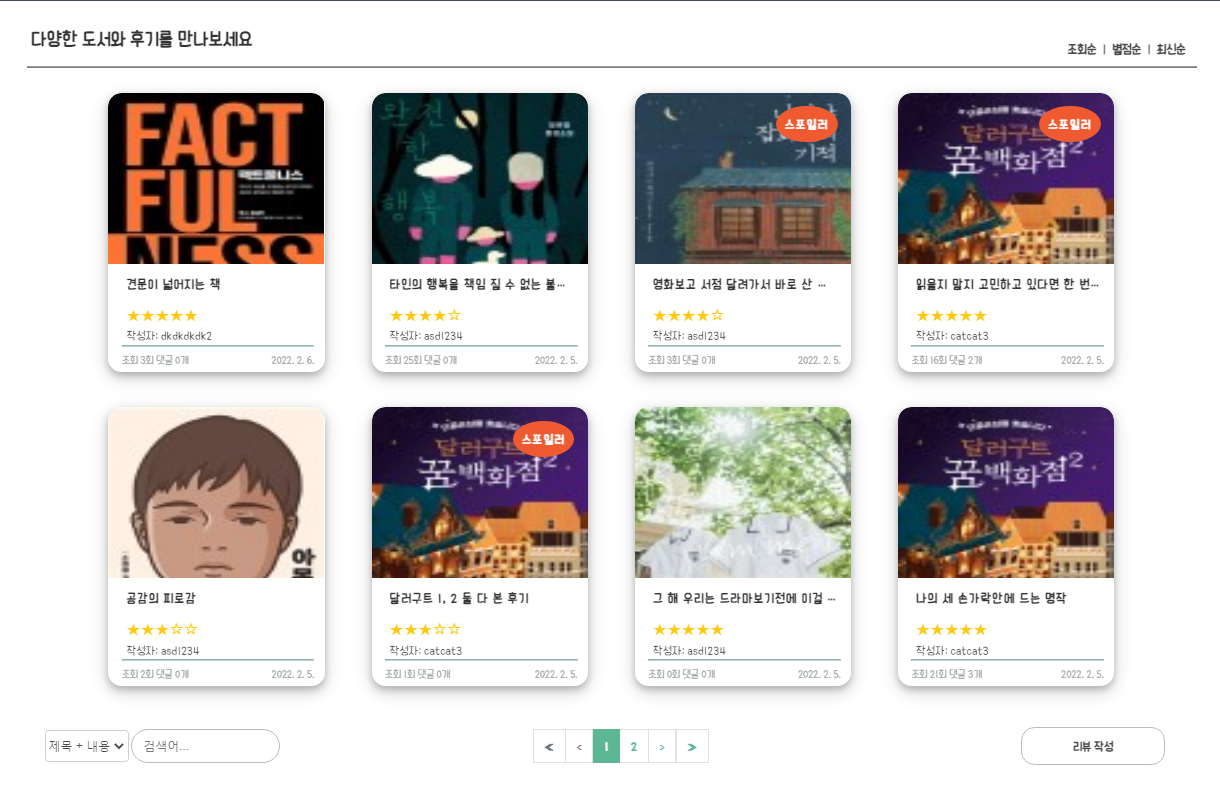Open the review titled '견문이 넓어지는 책'
This screenshot has height=799, width=1220.
tap(173, 284)
